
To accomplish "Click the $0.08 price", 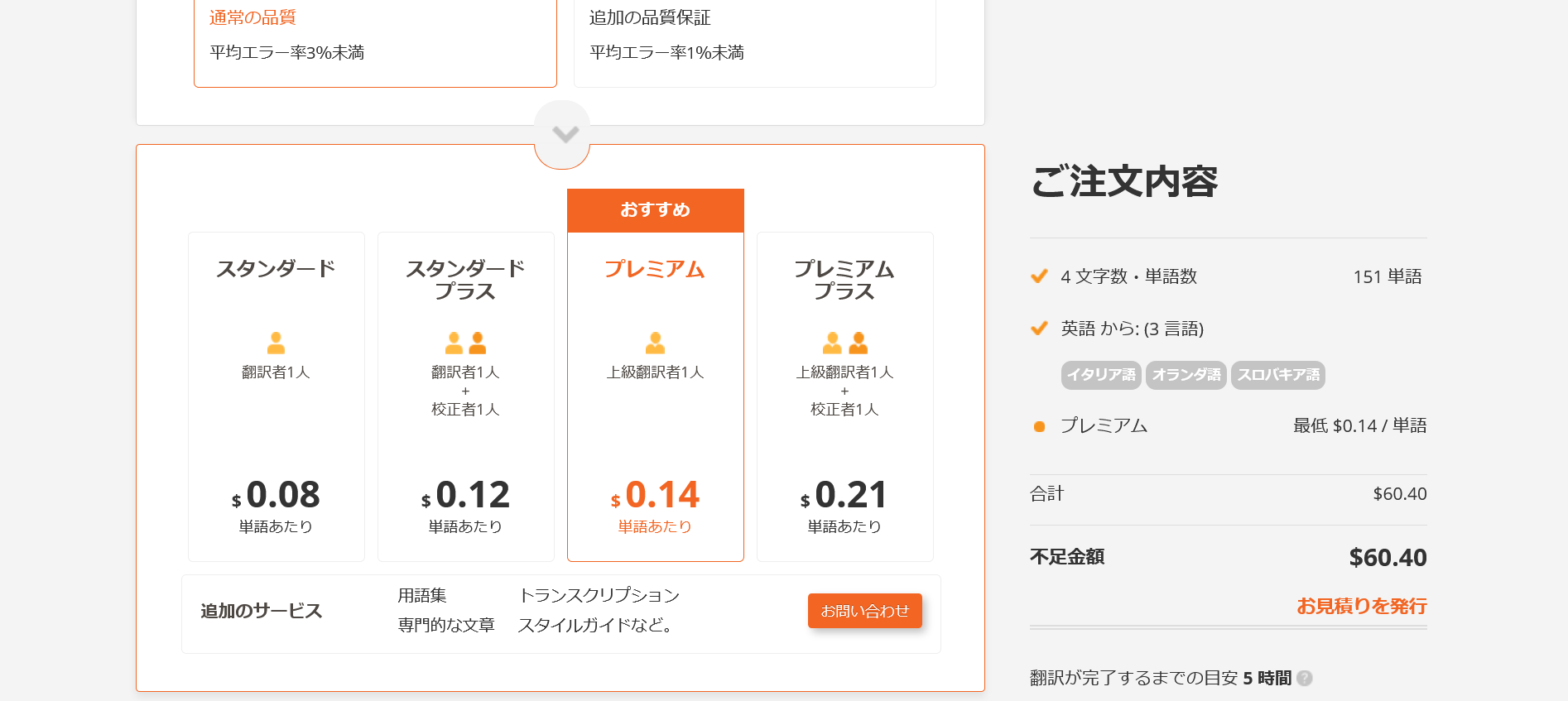I will pos(277,495).
